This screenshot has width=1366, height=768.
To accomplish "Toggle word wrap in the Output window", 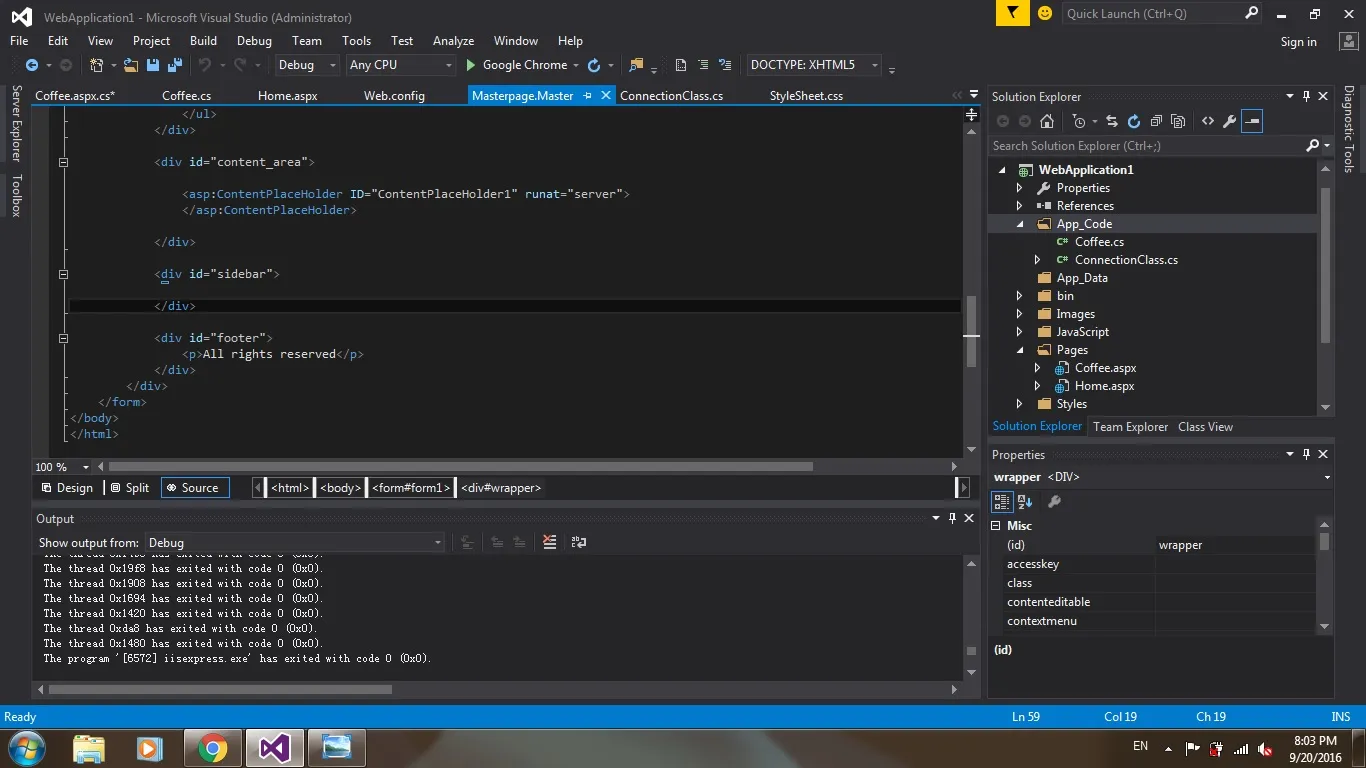I will [x=579, y=542].
